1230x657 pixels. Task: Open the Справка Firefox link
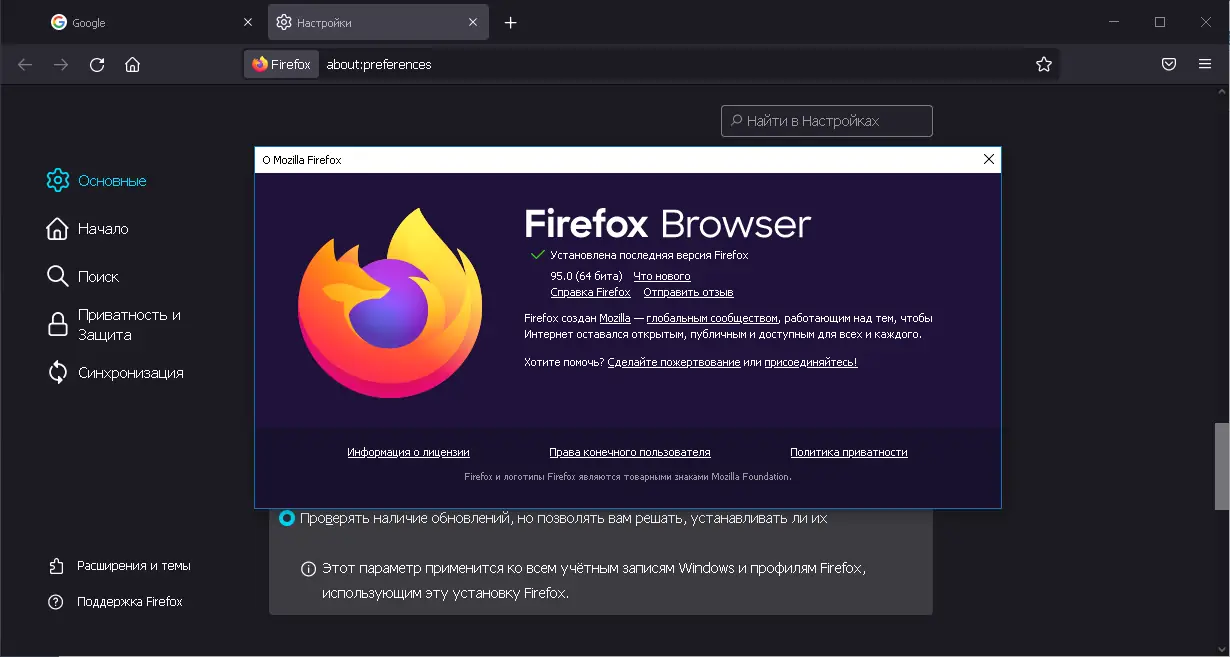591,293
